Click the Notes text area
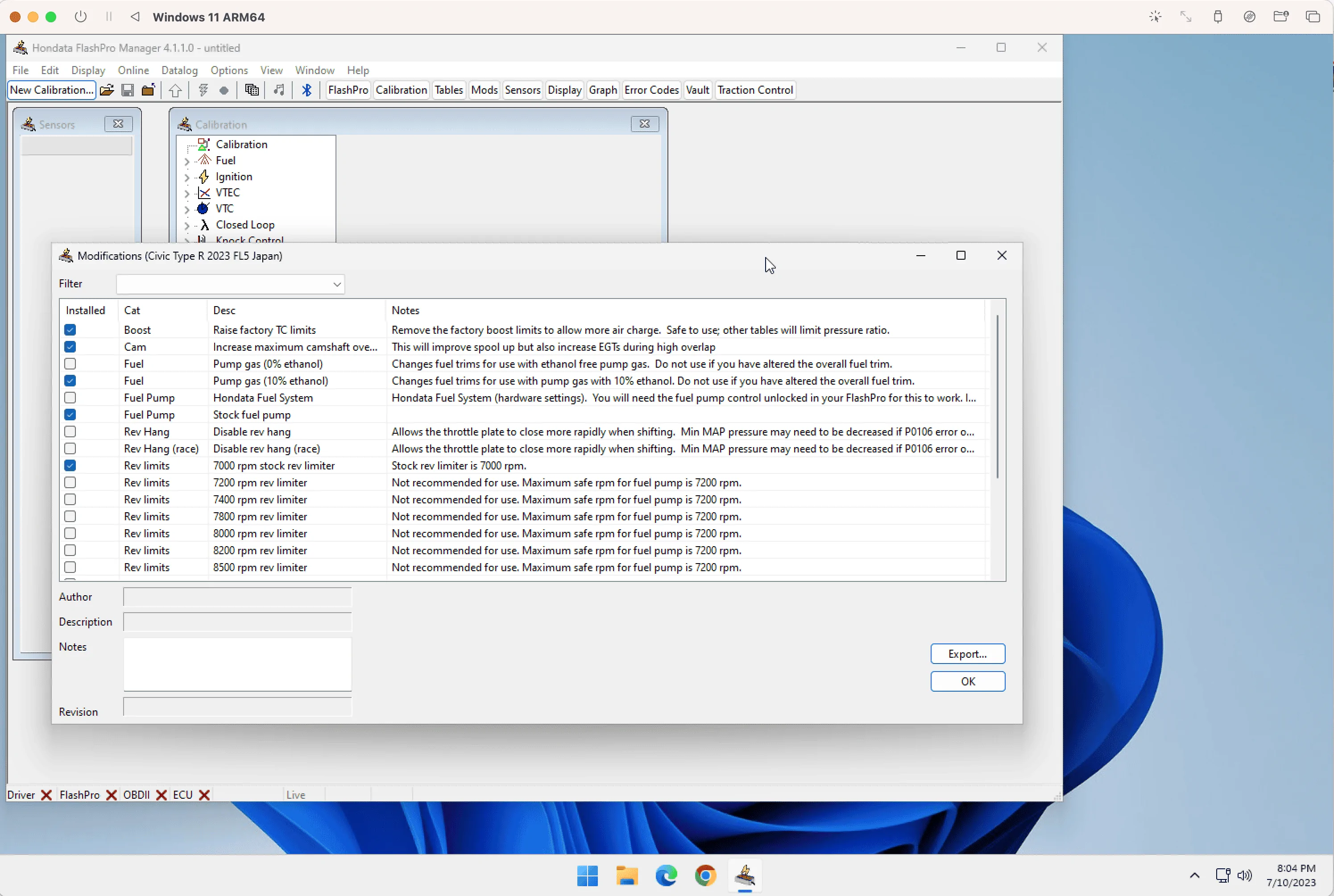 [x=237, y=664]
